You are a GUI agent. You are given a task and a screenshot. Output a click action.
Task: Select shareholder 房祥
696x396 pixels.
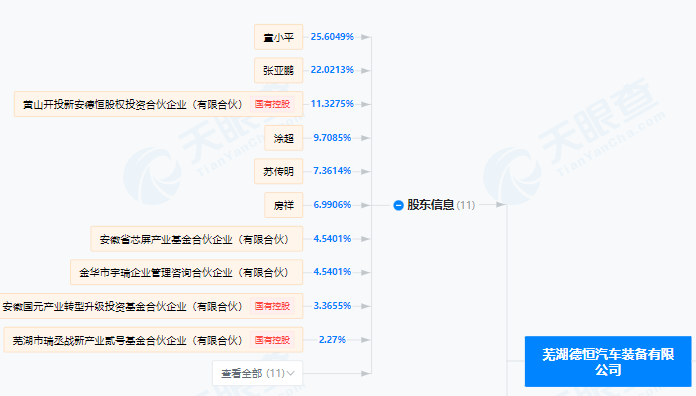284,205
